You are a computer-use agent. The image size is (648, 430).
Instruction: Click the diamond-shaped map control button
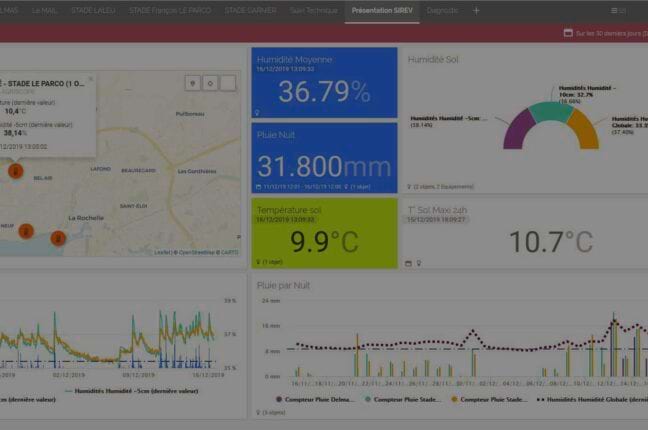tap(209, 83)
